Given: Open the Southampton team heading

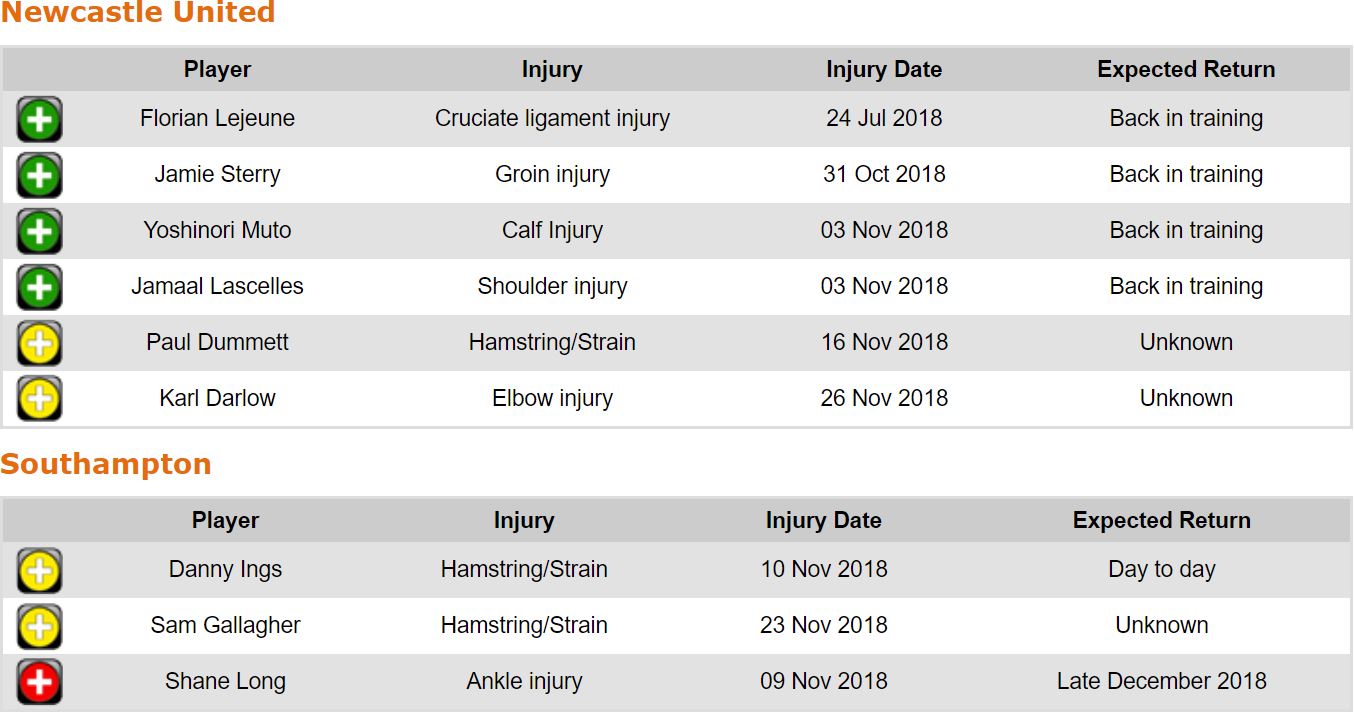Looking at the screenshot, I should (x=106, y=464).
